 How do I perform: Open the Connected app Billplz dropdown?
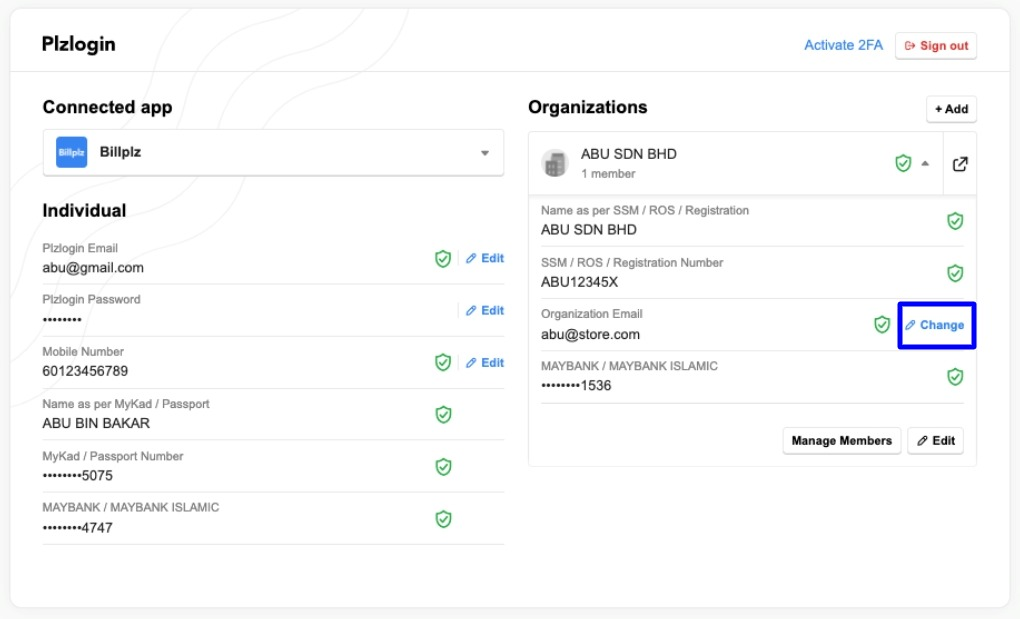point(273,153)
